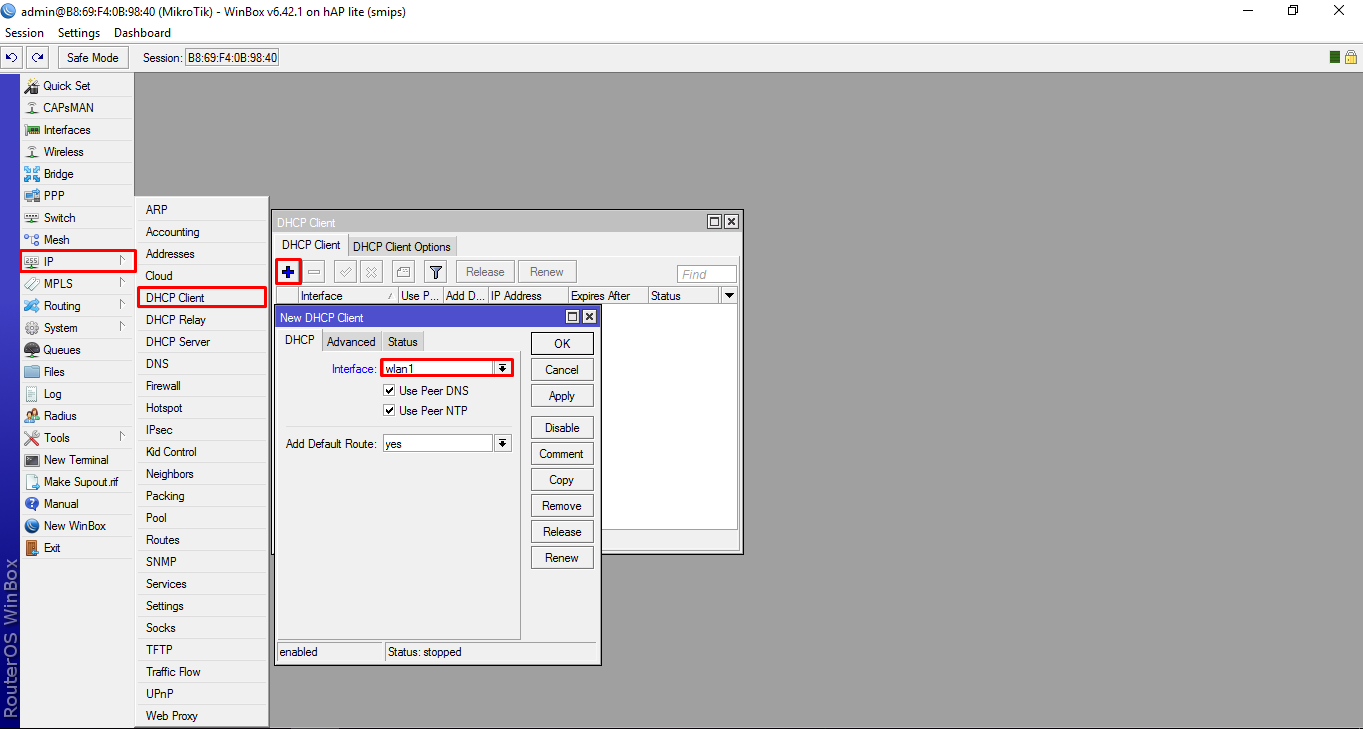Open the Dashboard menu
1363x729 pixels.
142,33
